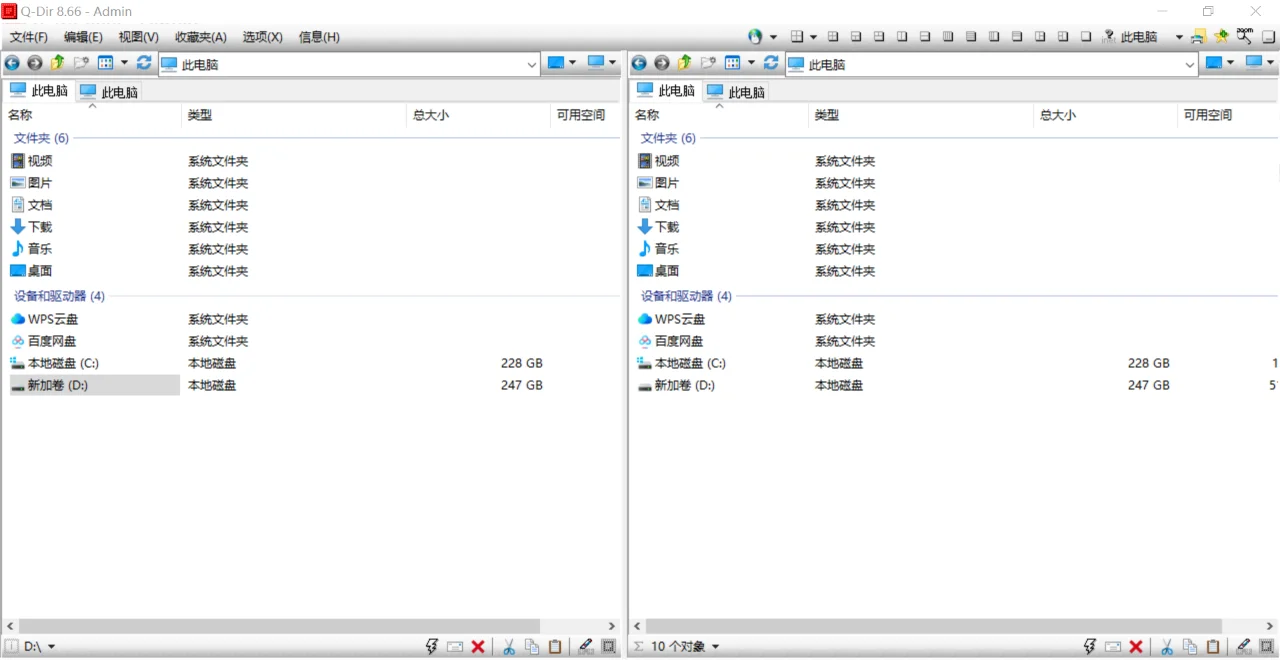This screenshot has width=1280, height=660.
Task: Select 视频 folder in left pane
Action: (31, 161)
